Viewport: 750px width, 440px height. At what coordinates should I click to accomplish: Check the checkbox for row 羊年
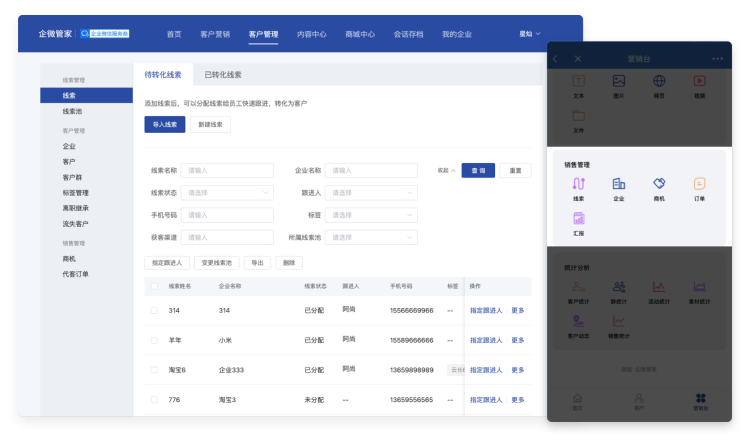click(x=154, y=340)
